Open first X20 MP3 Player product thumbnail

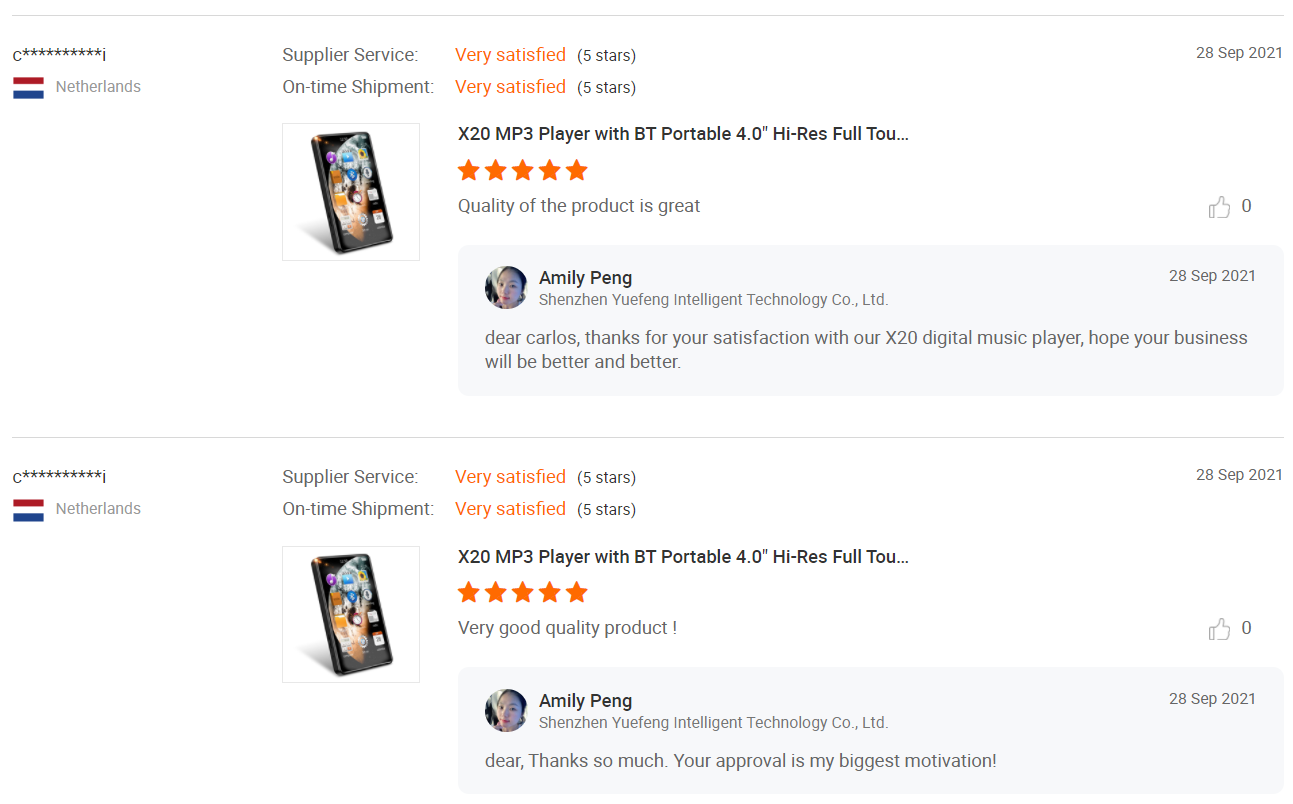351,192
